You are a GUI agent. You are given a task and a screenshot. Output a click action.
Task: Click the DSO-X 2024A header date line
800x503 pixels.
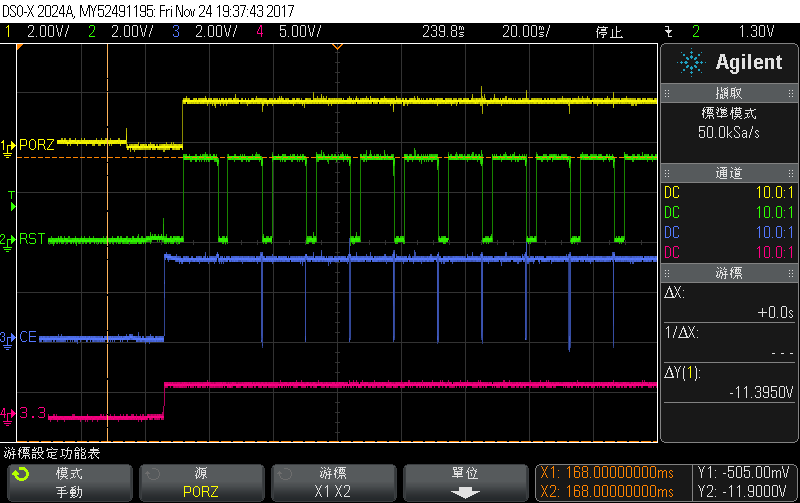point(148,11)
